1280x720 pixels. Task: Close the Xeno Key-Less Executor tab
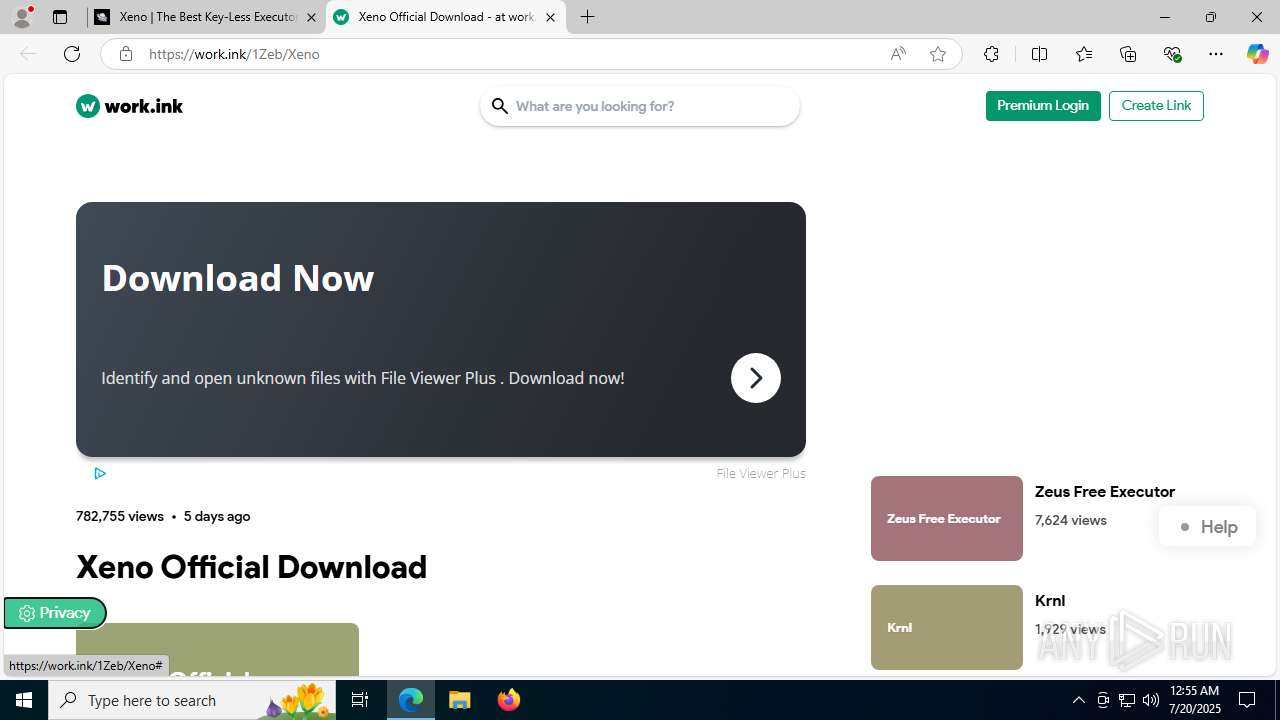pos(311,17)
